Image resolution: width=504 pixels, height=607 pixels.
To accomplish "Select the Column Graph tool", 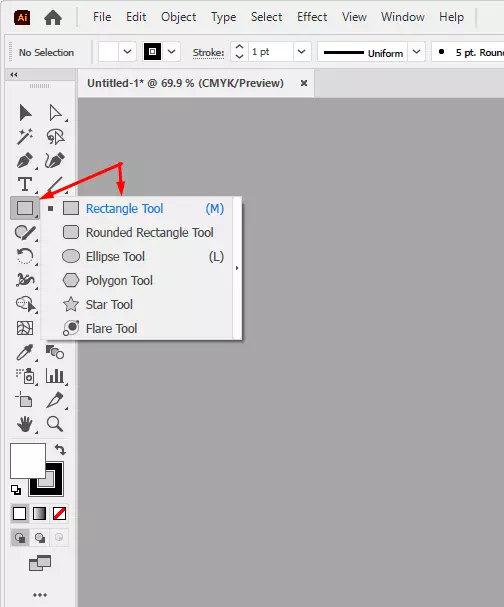I will click(55, 376).
